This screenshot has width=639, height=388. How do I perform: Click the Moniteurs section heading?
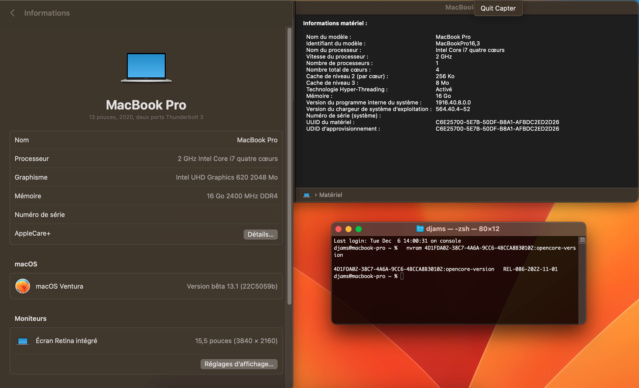pyautogui.click(x=31, y=319)
